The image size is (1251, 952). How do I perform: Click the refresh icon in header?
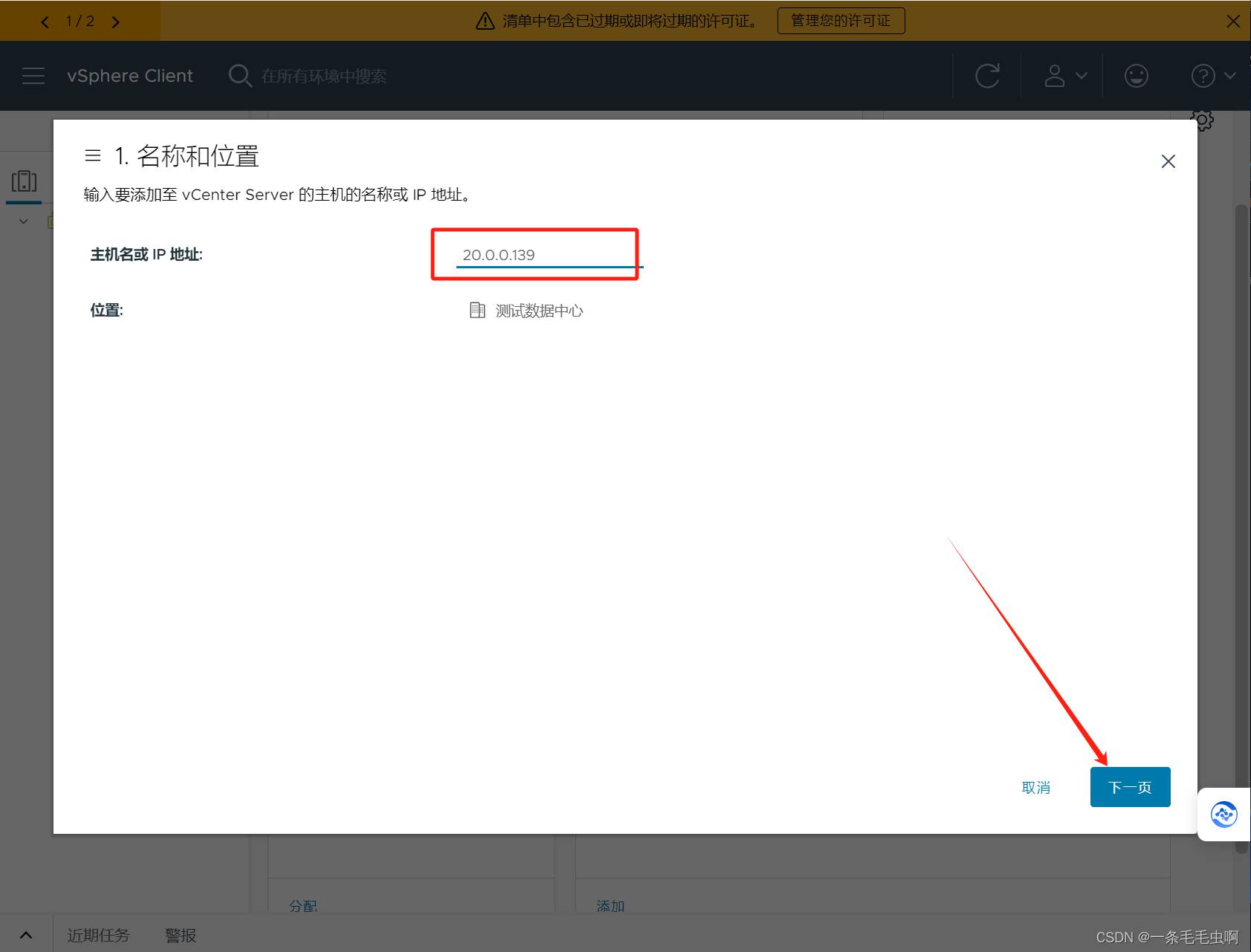pos(987,76)
